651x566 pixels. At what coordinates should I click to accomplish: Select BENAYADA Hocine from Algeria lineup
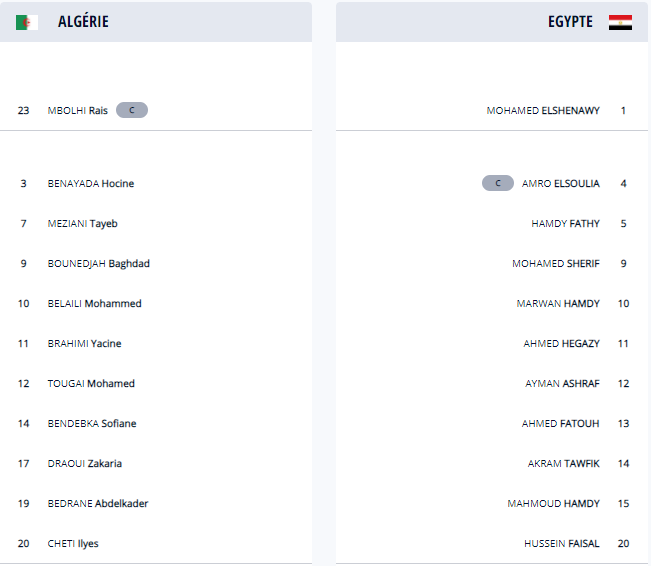click(x=91, y=183)
